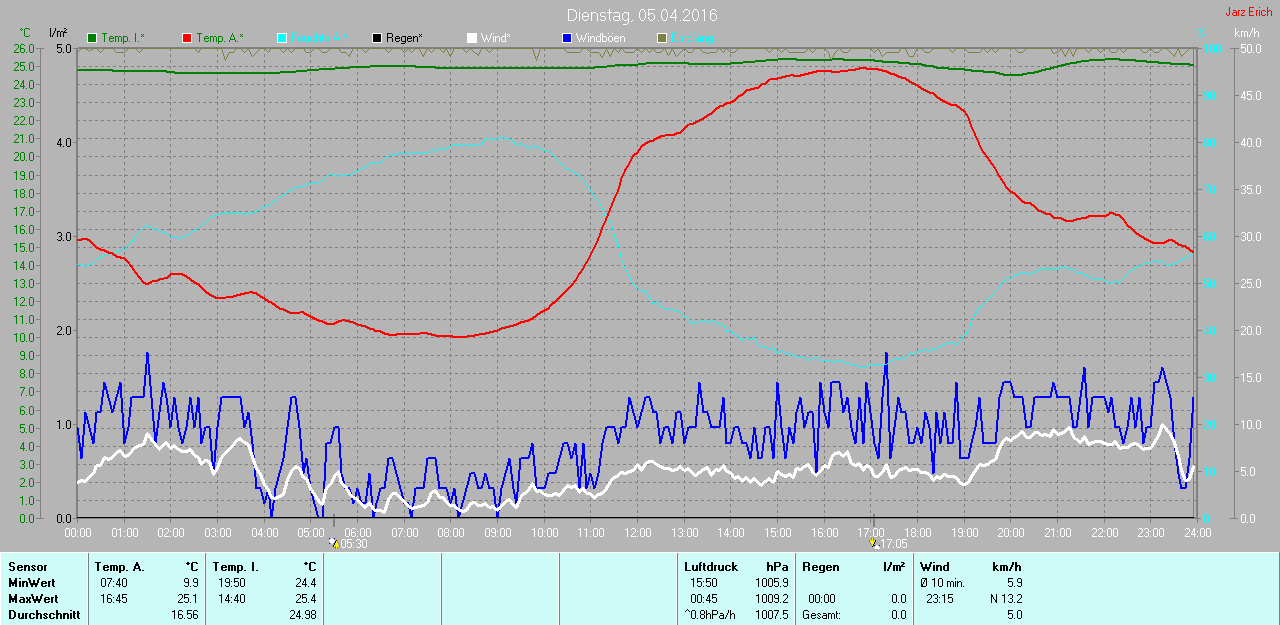Click the MaxWert row label
The image size is (1280, 625).
[34, 599]
